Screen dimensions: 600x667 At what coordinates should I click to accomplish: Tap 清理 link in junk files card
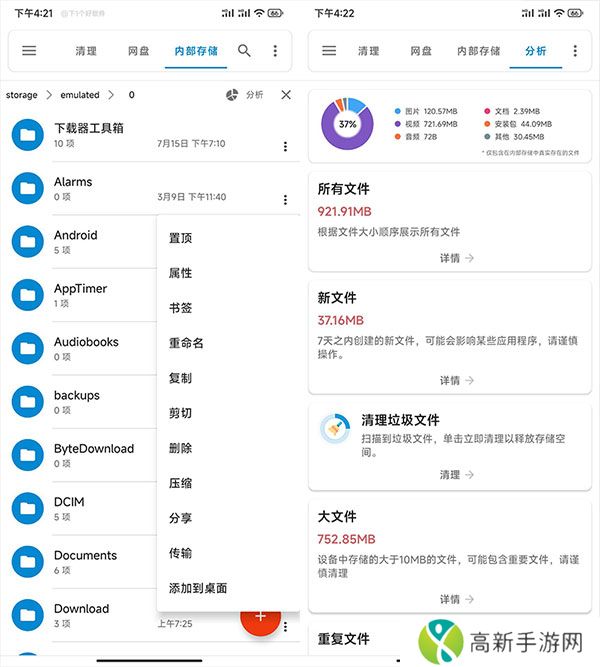(x=456, y=475)
